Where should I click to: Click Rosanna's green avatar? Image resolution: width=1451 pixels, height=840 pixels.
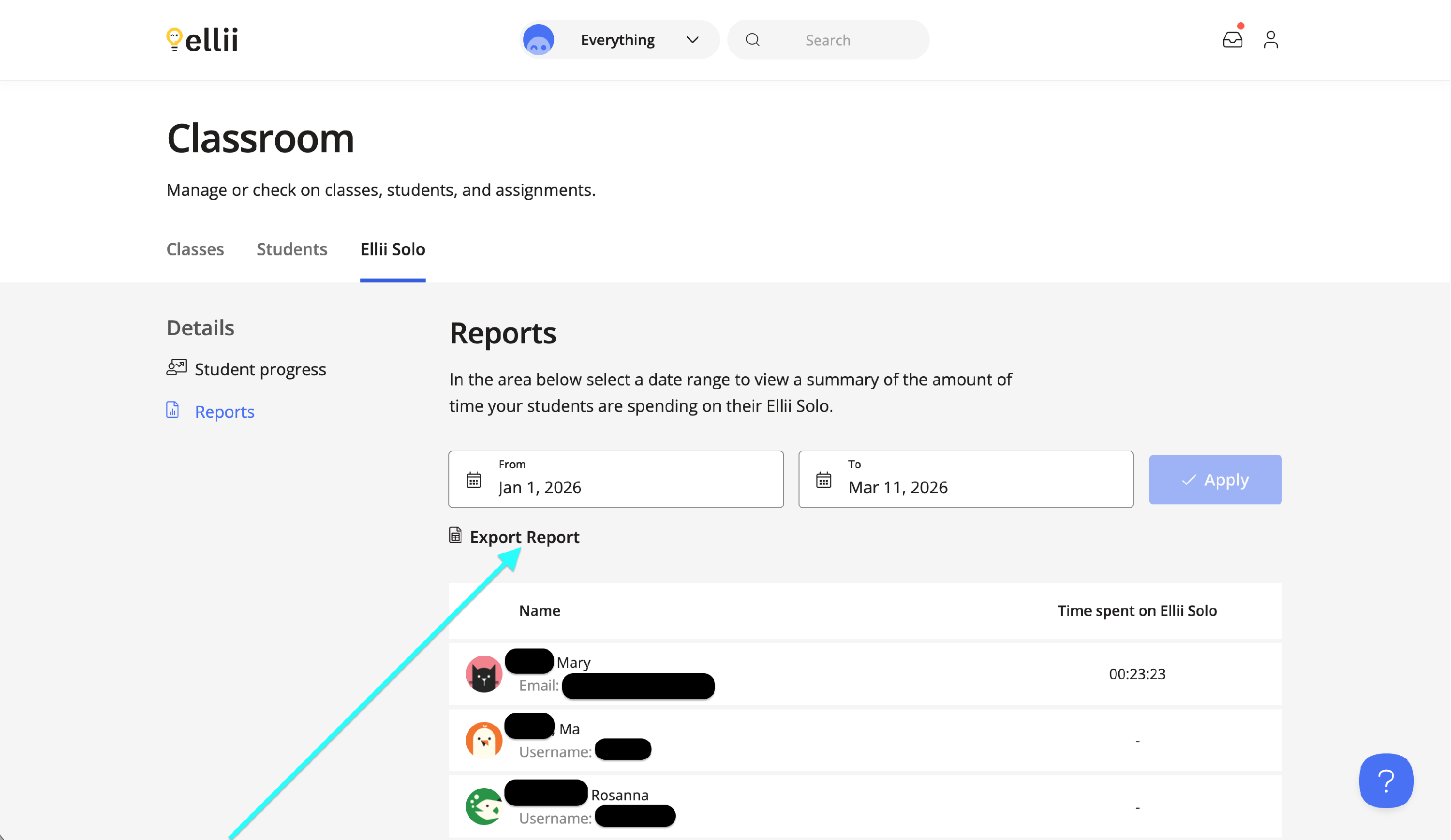(484, 806)
